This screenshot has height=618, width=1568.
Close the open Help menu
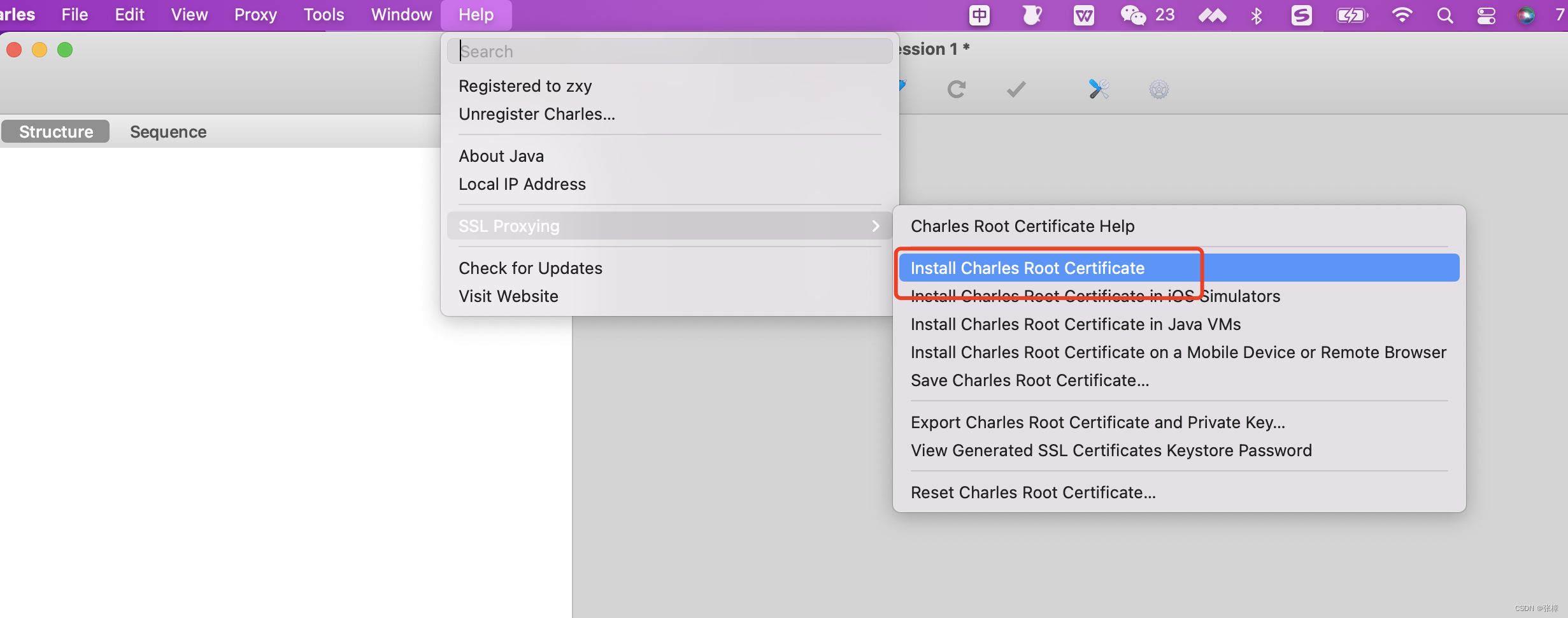click(476, 15)
